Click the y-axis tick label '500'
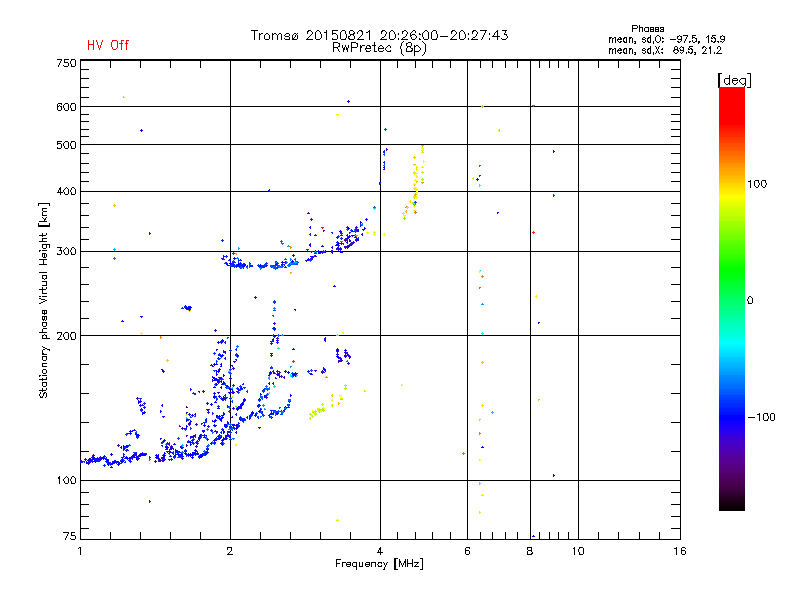The image size is (800, 600). click(66, 145)
